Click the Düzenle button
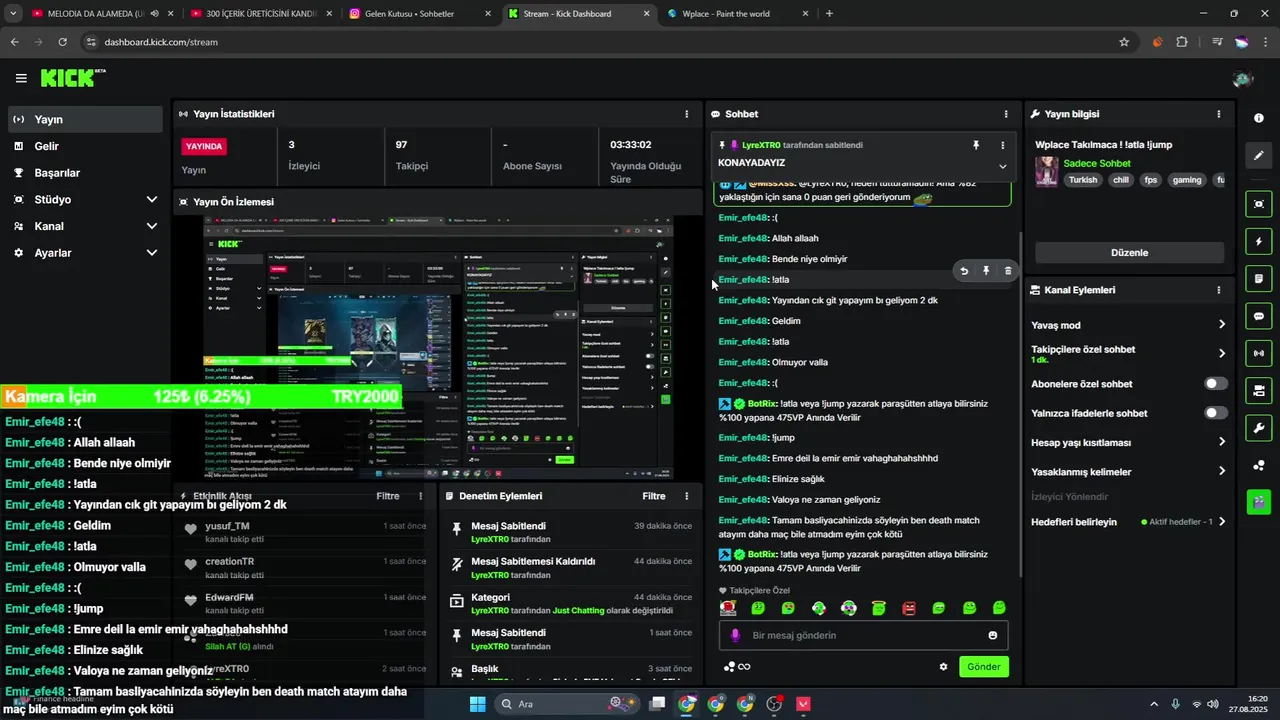The image size is (1280, 720). [x=1129, y=253]
